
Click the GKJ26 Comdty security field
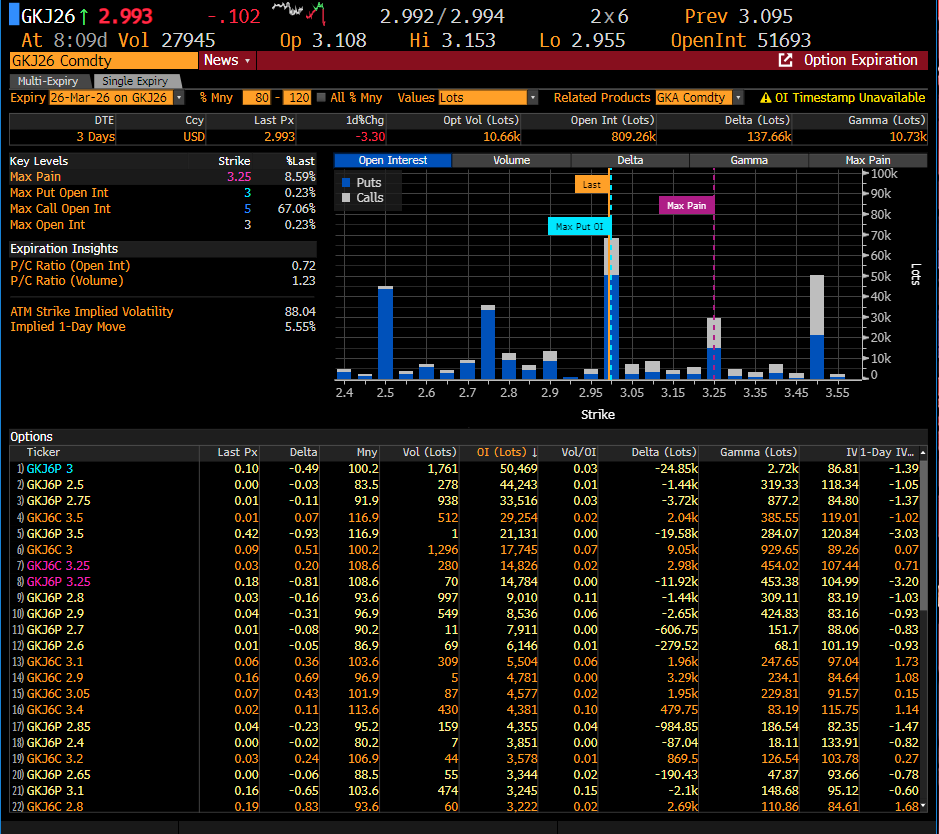[104, 60]
